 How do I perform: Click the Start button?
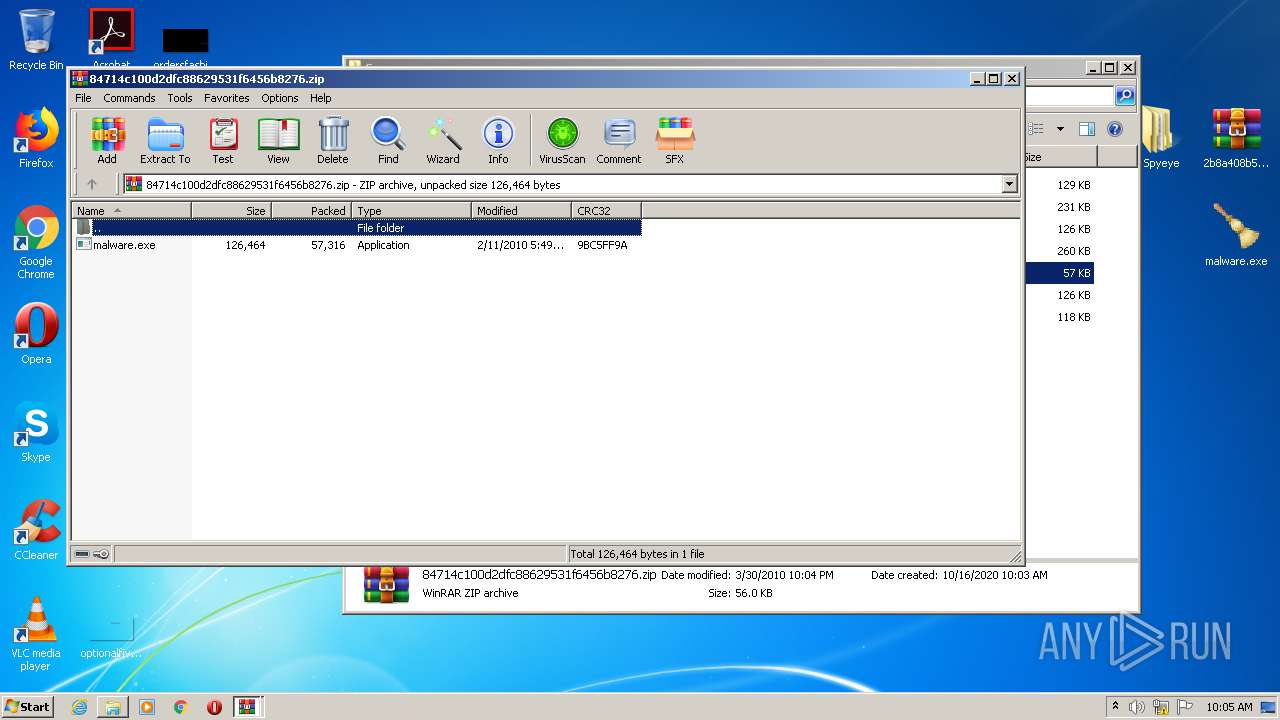point(27,706)
